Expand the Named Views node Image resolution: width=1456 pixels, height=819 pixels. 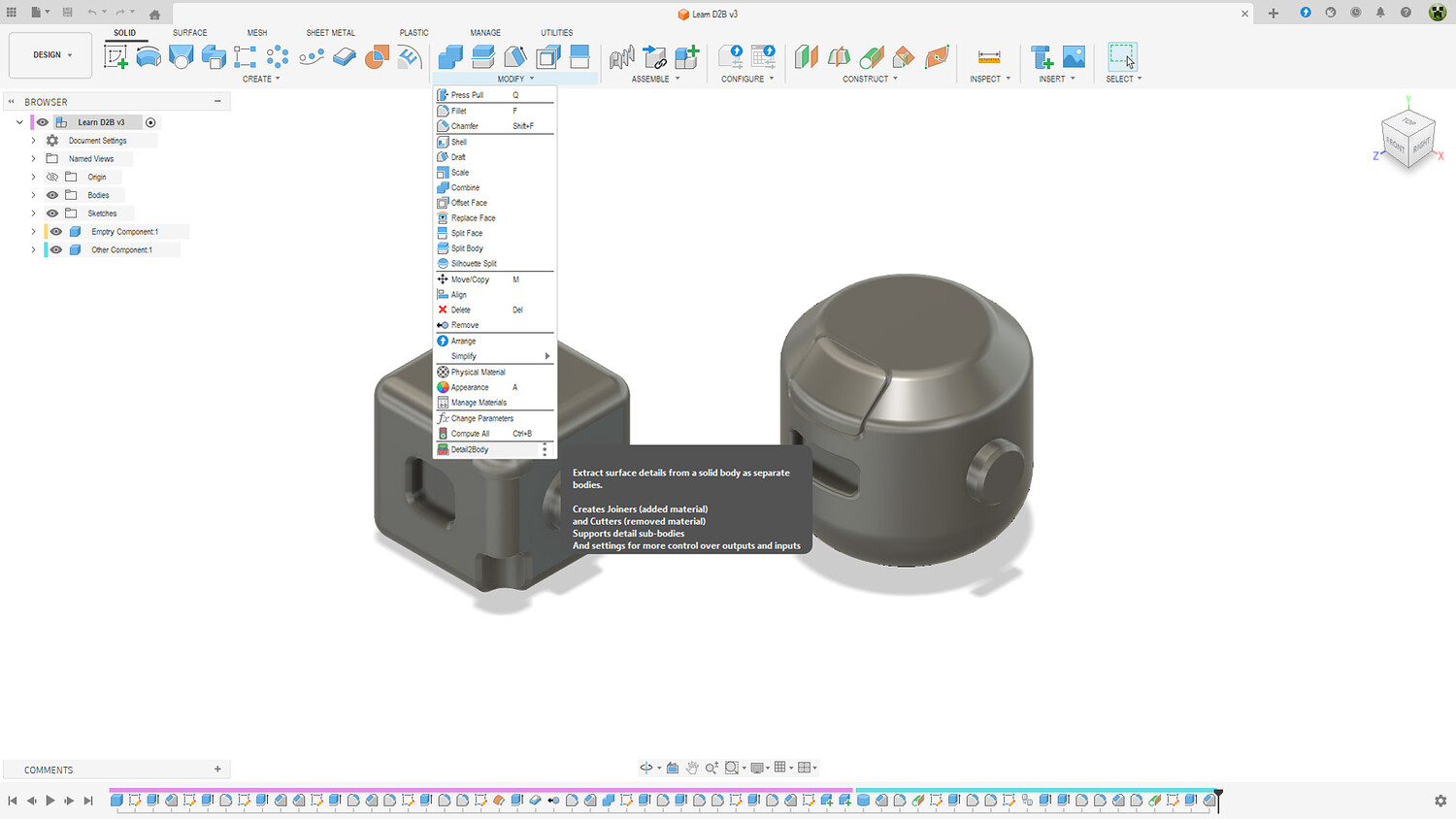click(x=33, y=158)
